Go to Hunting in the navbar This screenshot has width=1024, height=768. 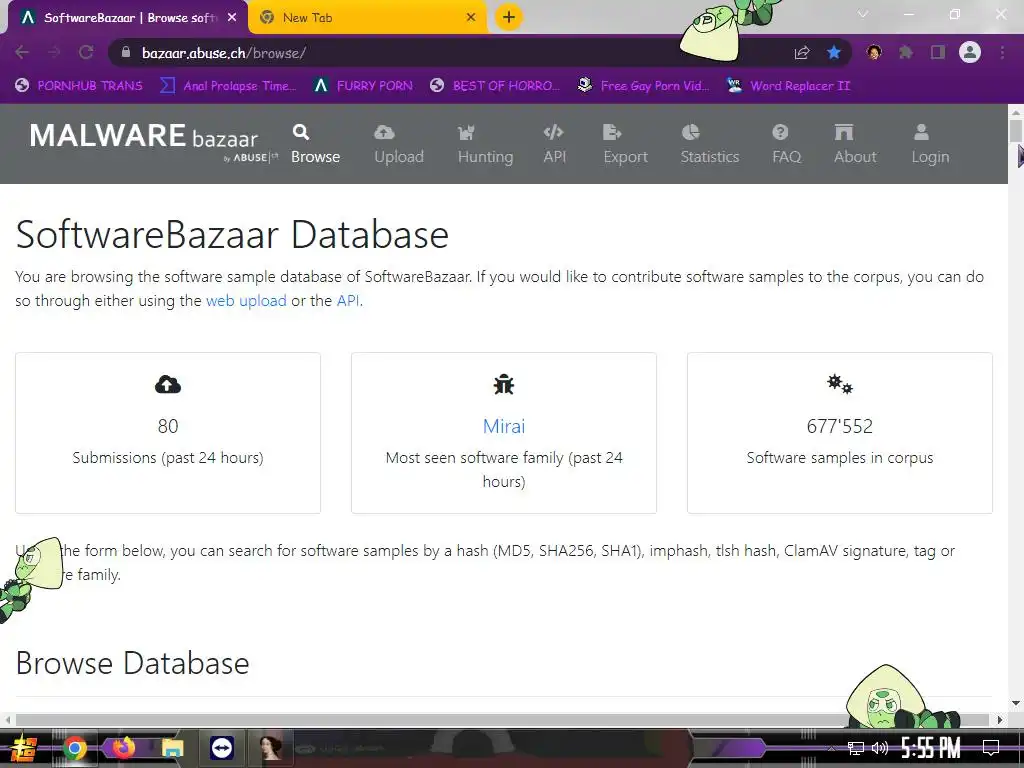click(485, 144)
